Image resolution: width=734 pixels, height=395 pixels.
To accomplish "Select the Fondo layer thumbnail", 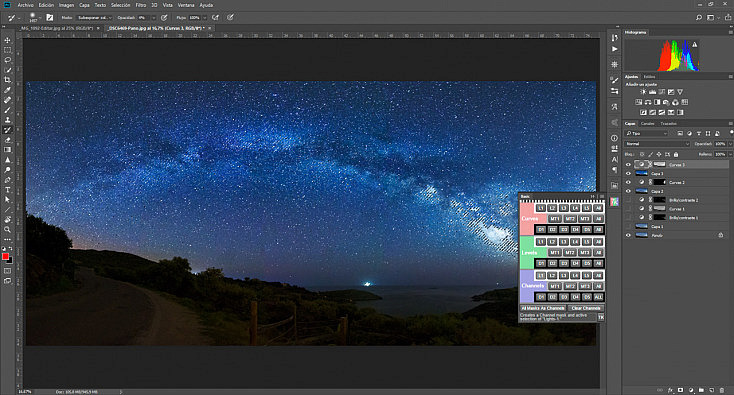I will click(x=641, y=235).
